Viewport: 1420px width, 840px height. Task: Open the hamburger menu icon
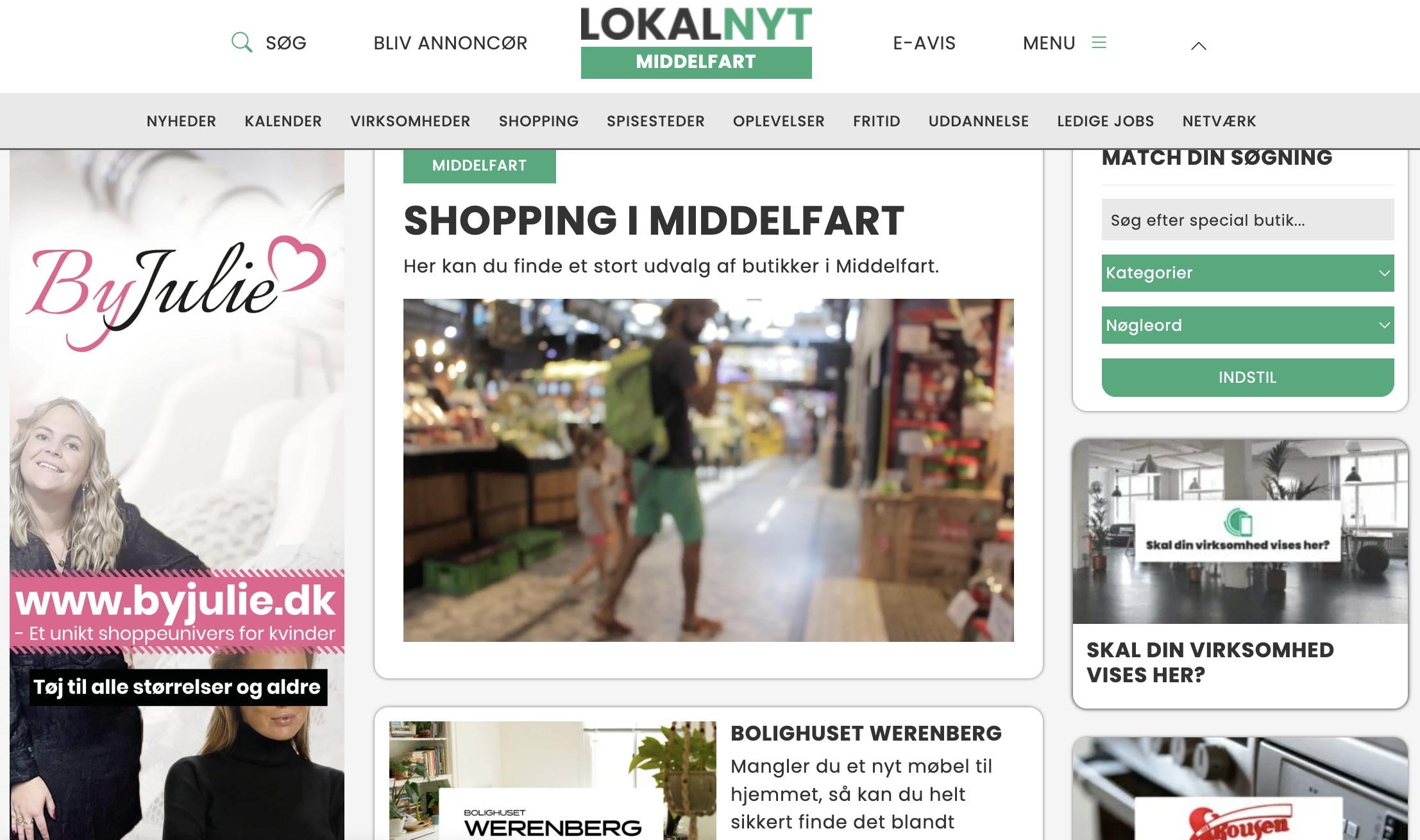click(x=1099, y=42)
